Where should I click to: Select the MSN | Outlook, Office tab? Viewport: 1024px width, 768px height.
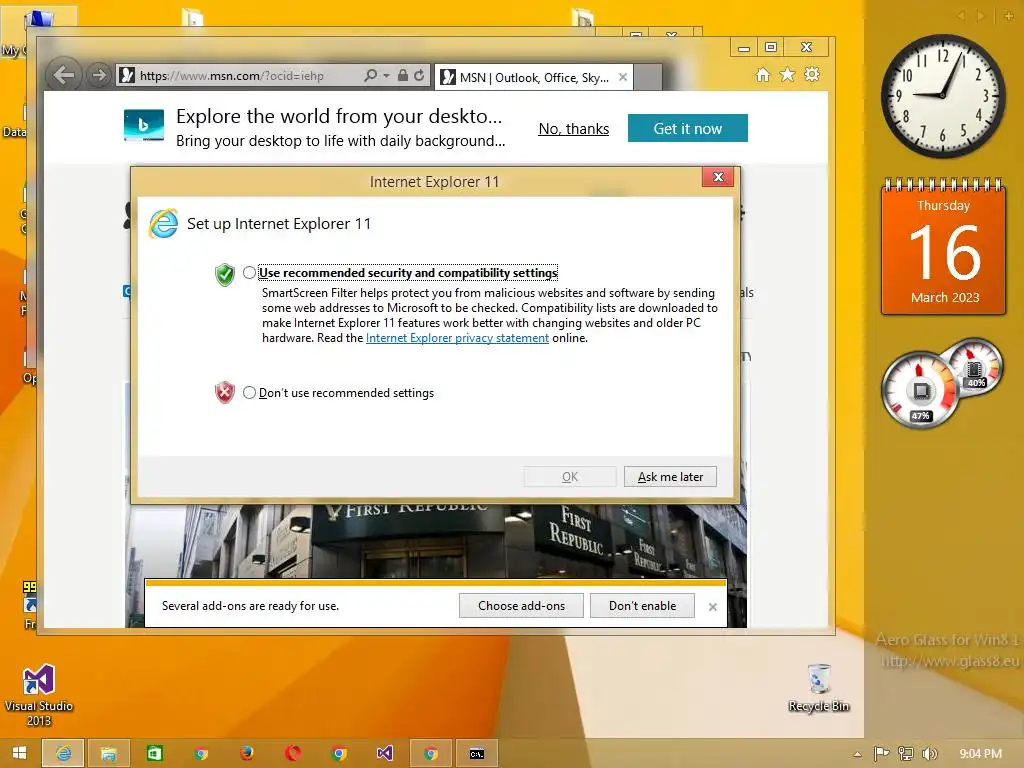[532, 77]
